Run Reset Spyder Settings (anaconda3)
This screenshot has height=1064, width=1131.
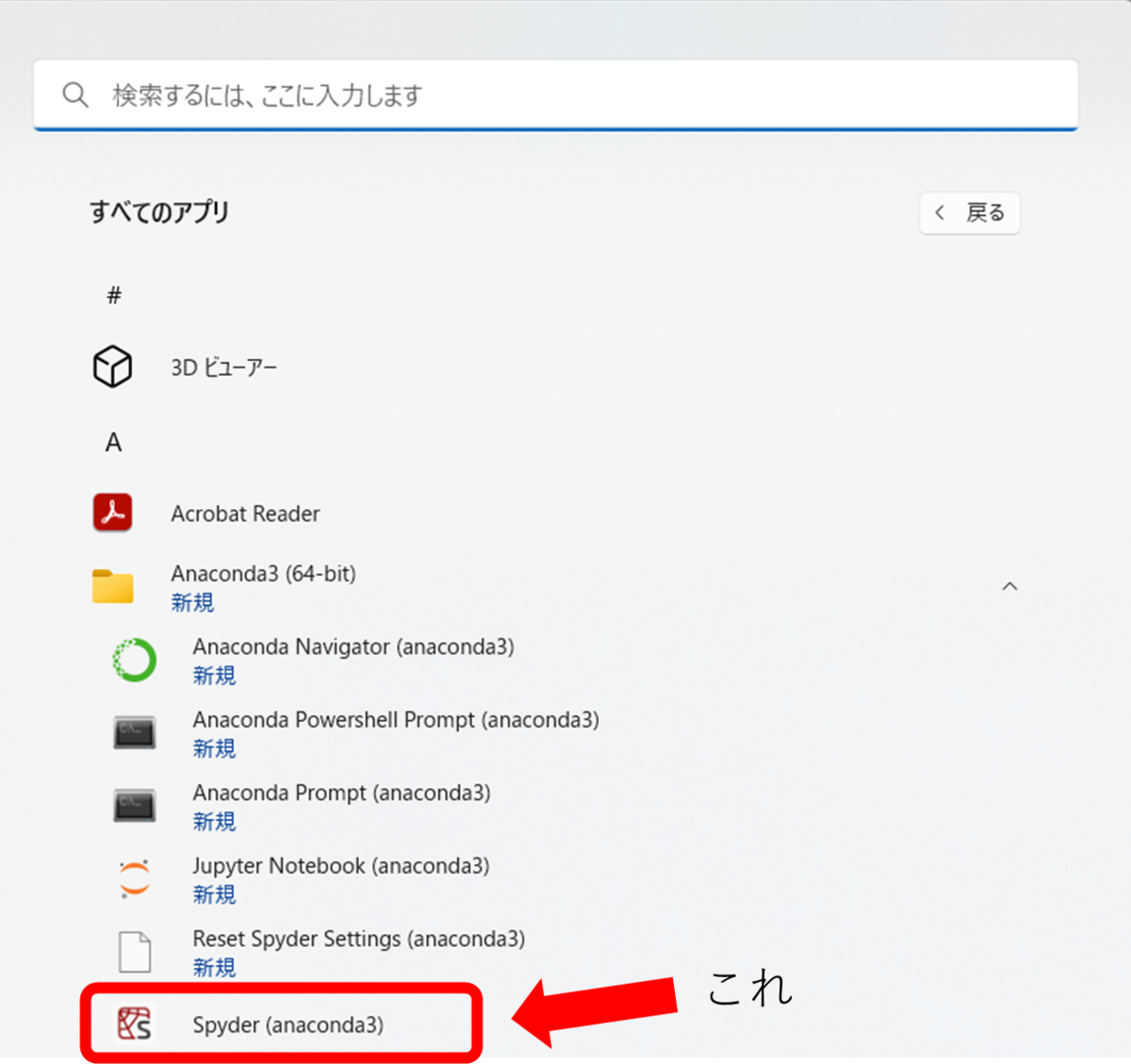(x=359, y=939)
